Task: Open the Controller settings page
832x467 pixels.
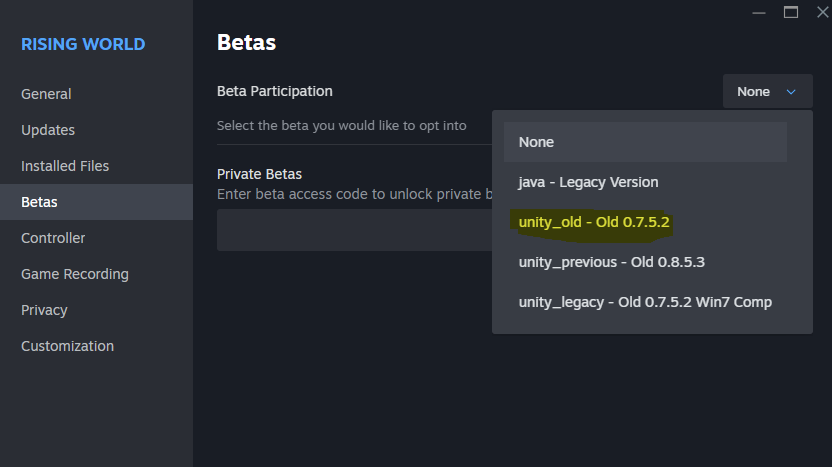Action: [53, 238]
